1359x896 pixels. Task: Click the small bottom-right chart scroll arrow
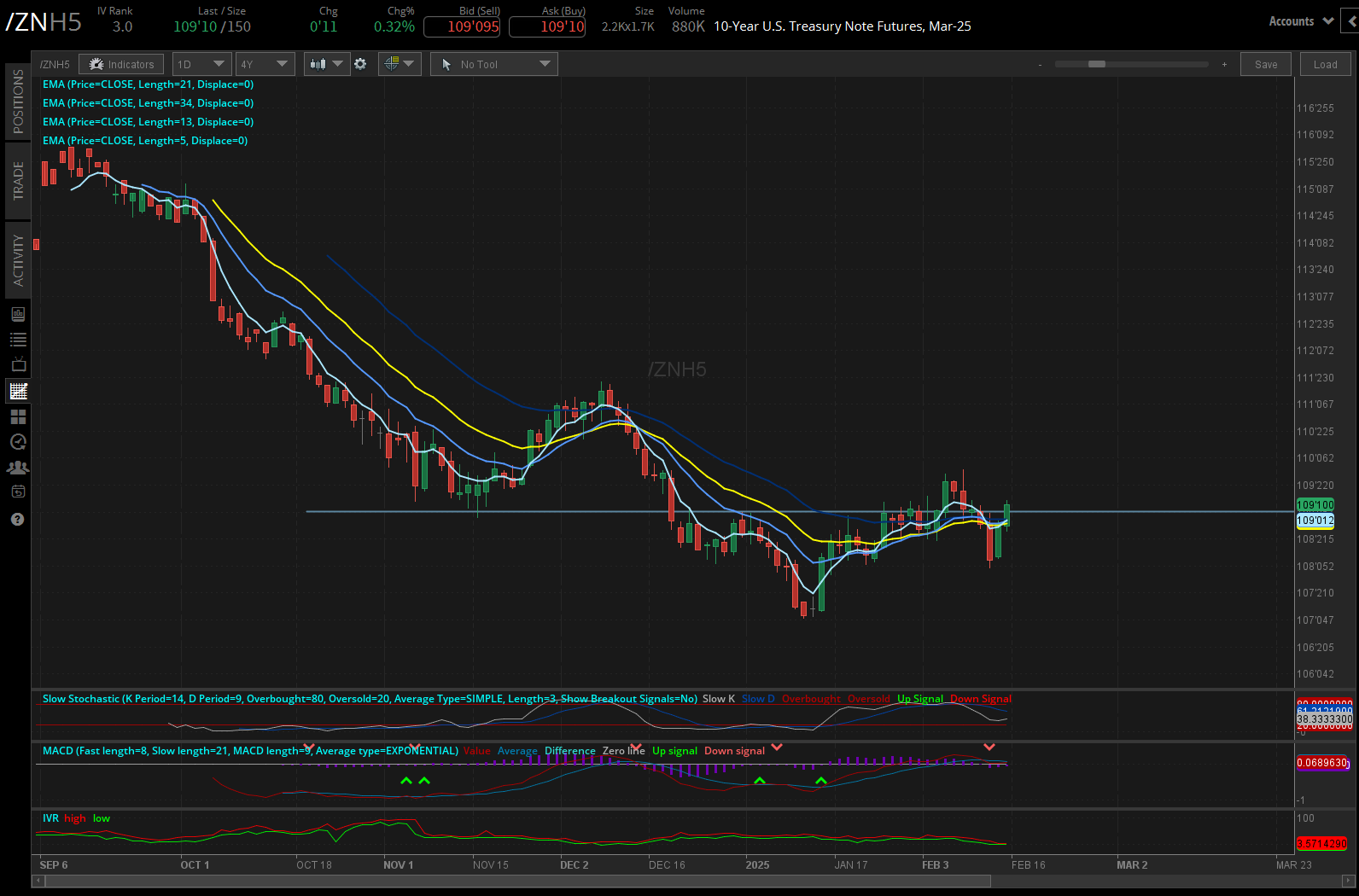coord(1349,880)
